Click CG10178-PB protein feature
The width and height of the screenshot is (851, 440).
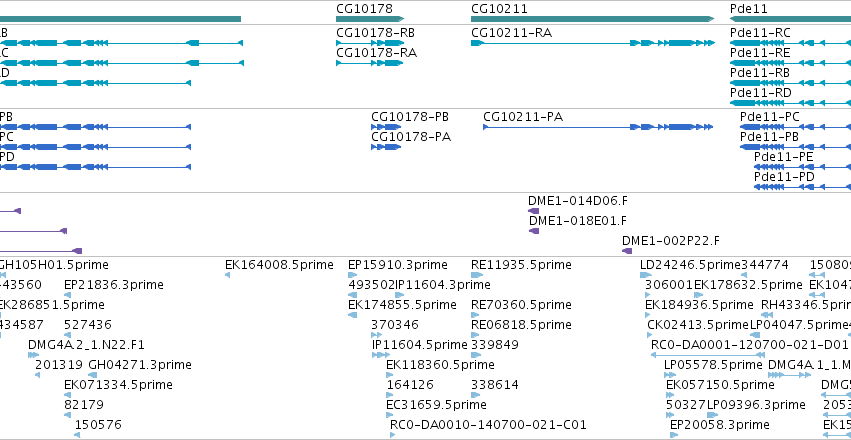[x=386, y=127]
